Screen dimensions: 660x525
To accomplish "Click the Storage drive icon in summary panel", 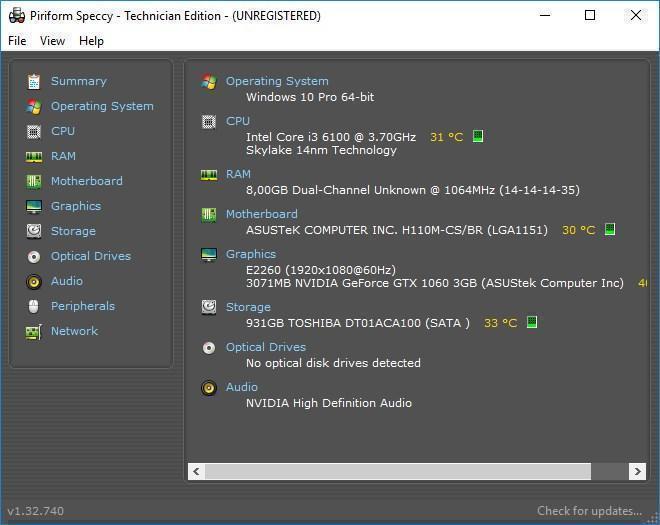I will coord(209,307).
